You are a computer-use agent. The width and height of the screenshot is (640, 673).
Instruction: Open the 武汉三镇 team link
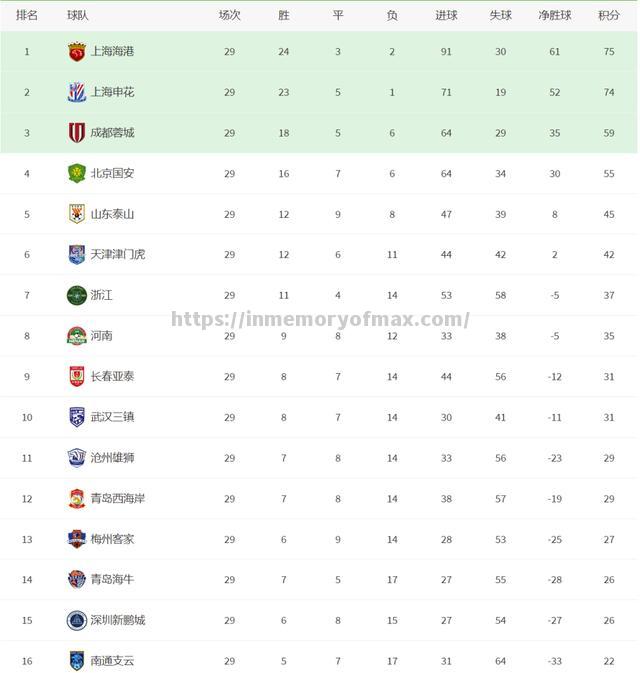pyautogui.click(x=112, y=417)
